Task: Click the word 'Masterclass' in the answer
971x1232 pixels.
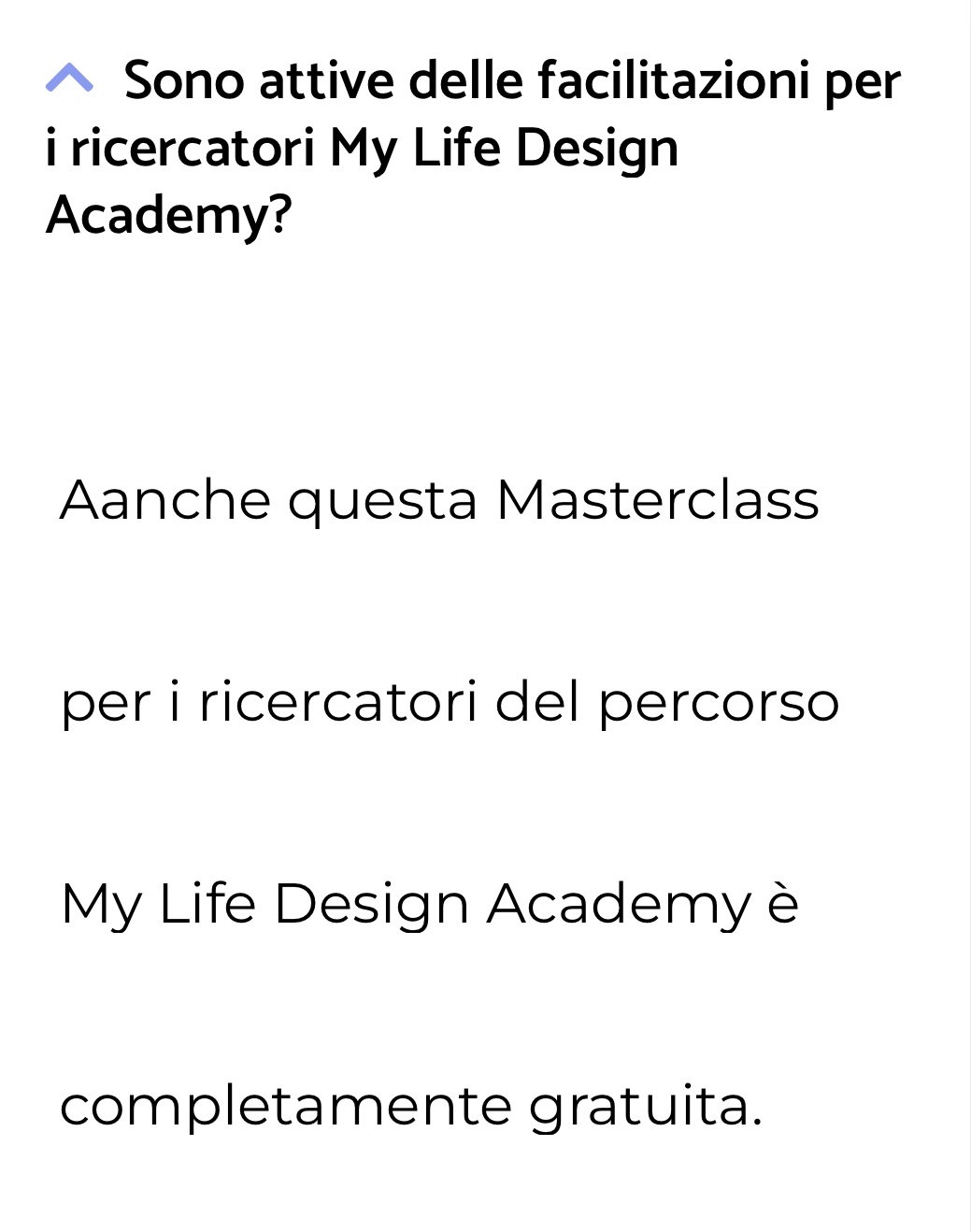Action: (x=658, y=500)
